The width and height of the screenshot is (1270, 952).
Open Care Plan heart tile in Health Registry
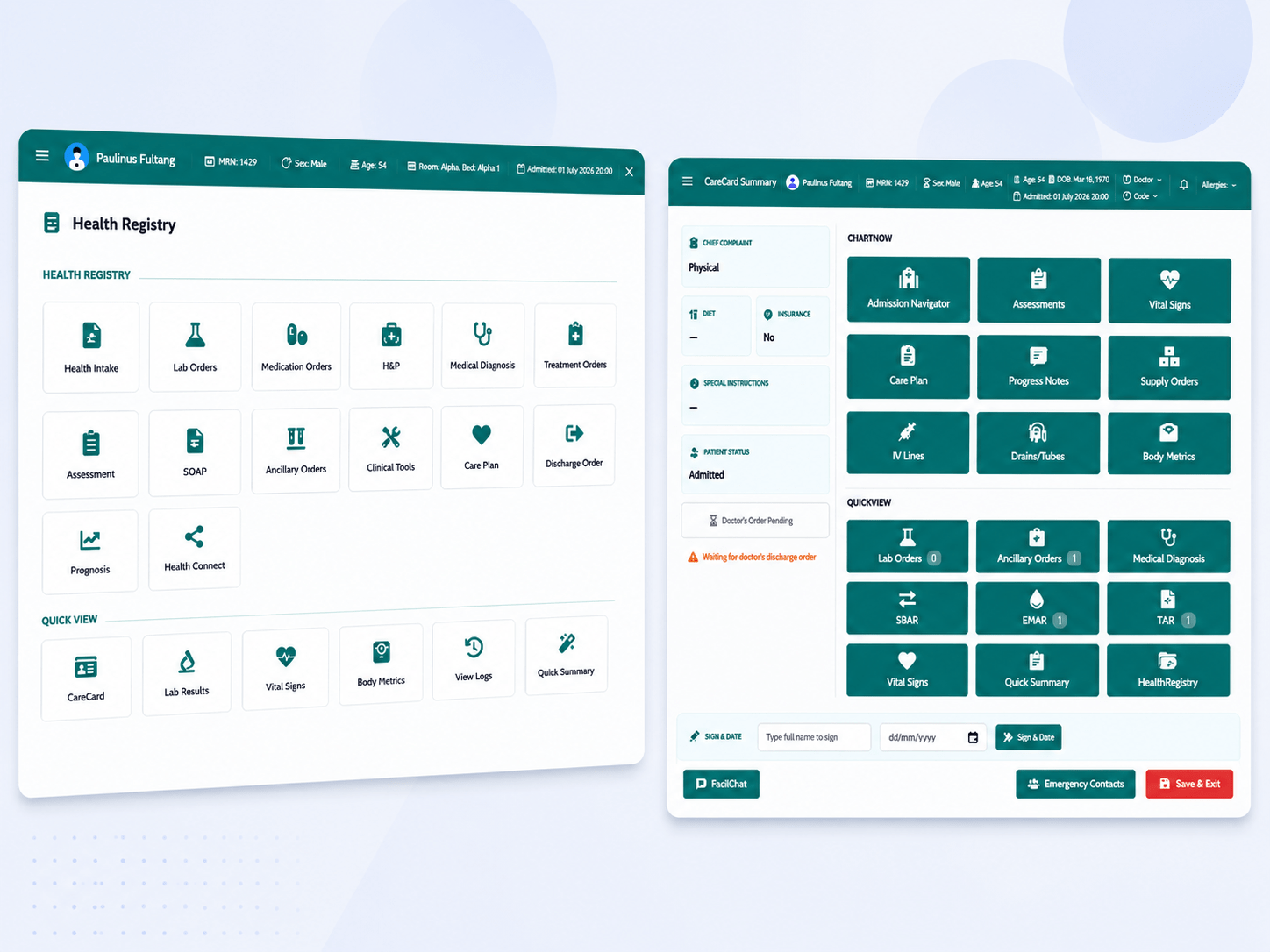[x=482, y=446]
